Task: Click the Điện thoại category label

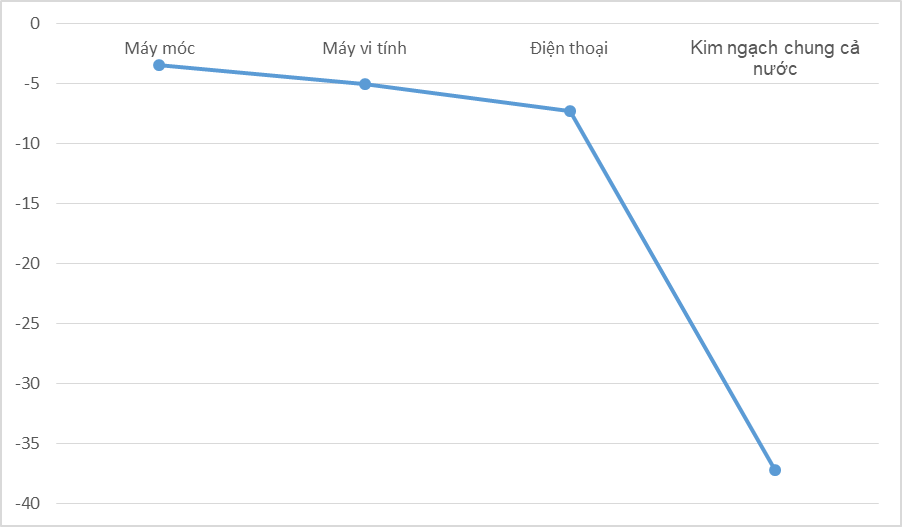Action: pyautogui.click(x=570, y=48)
